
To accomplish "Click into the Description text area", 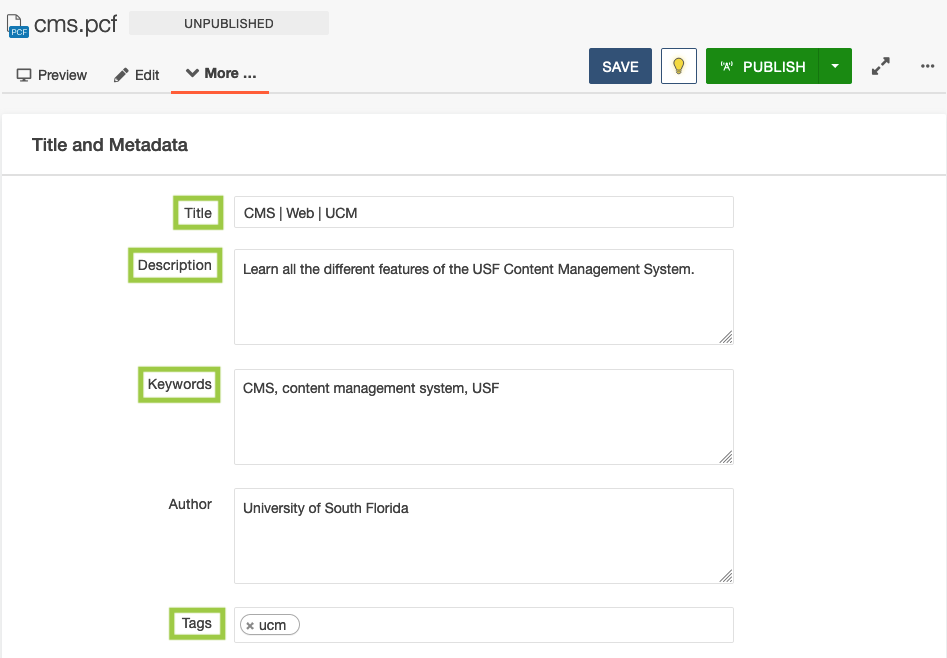I will [484, 297].
